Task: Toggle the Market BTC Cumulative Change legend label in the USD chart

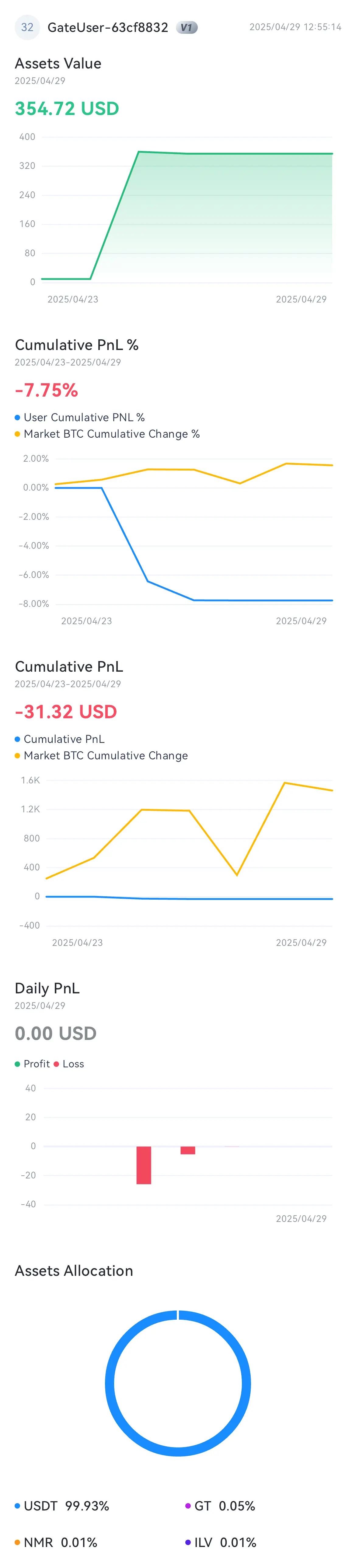Action: click(x=105, y=755)
